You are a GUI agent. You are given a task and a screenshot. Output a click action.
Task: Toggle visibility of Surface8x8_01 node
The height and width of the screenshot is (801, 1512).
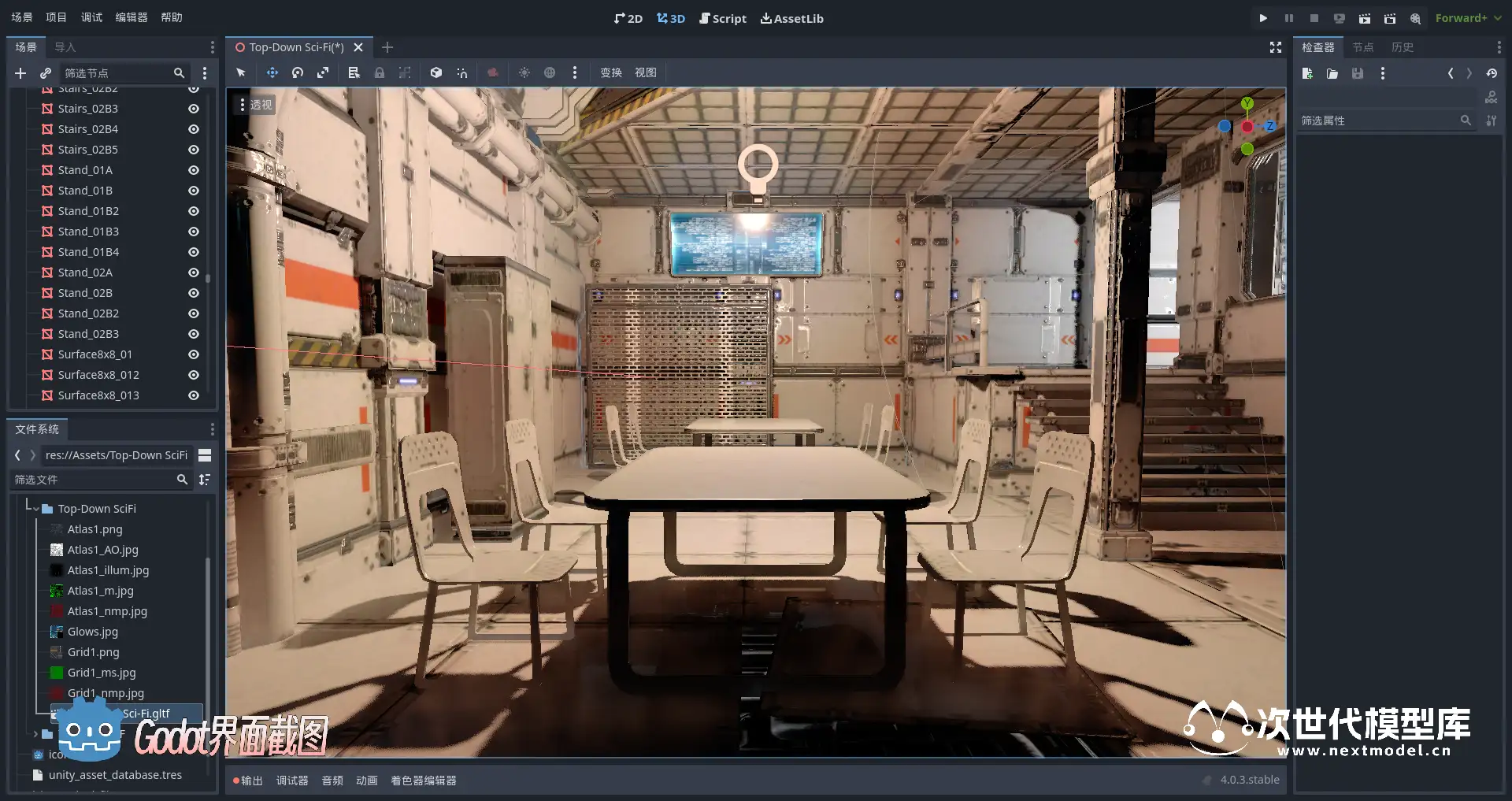[193, 354]
